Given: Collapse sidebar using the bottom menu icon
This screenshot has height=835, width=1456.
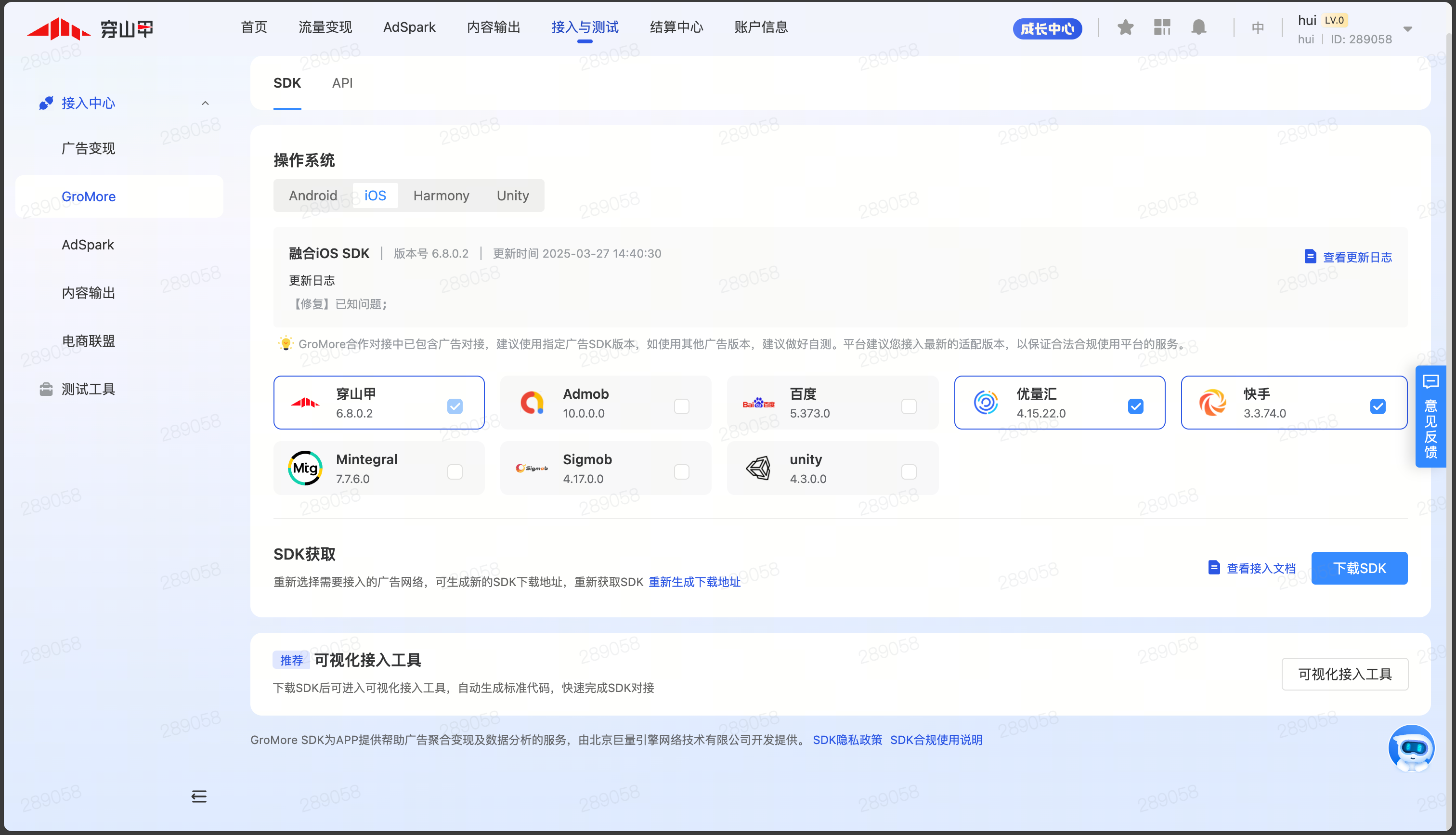Looking at the screenshot, I should pos(199,796).
